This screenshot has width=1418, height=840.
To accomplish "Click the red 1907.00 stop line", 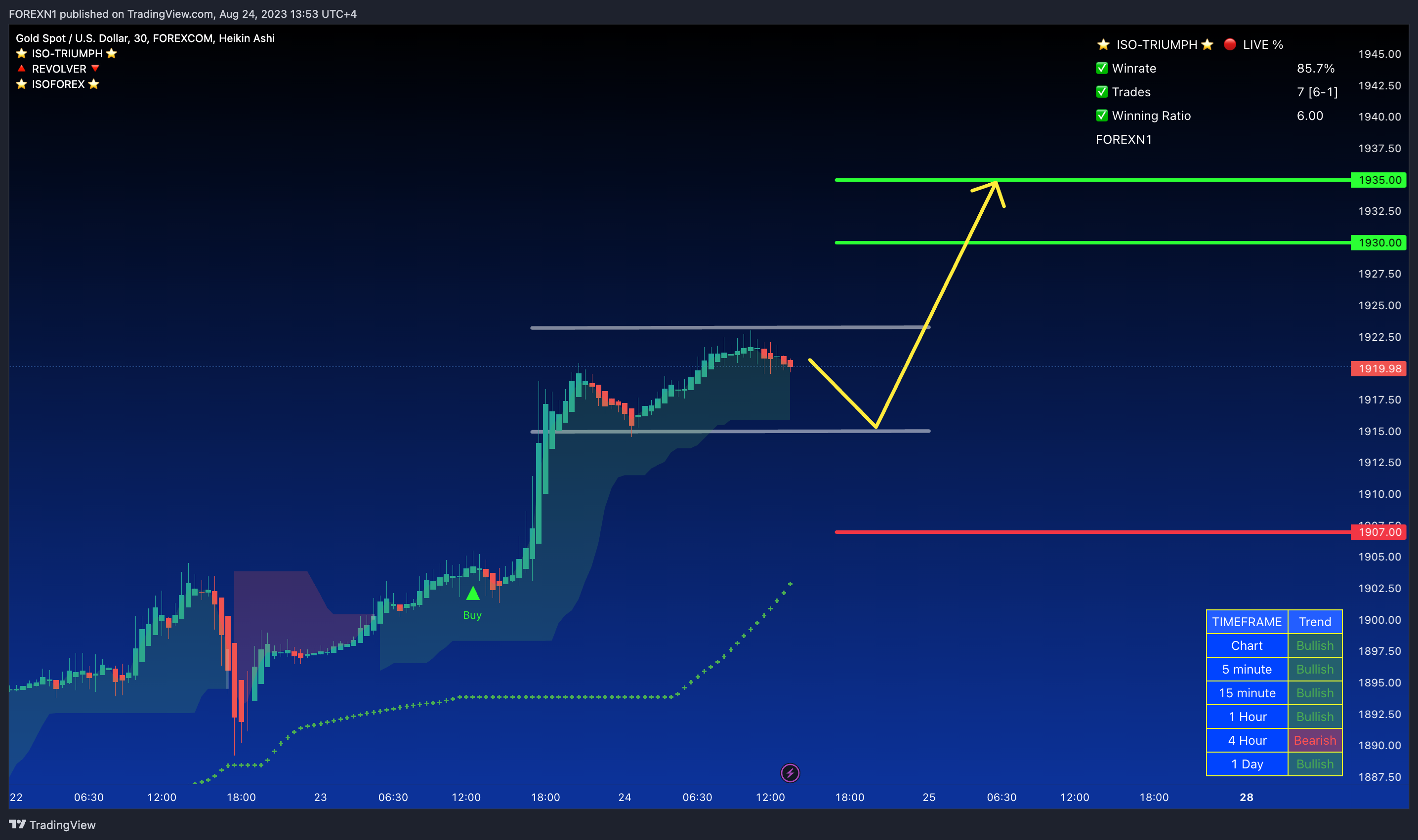I will [1092, 532].
